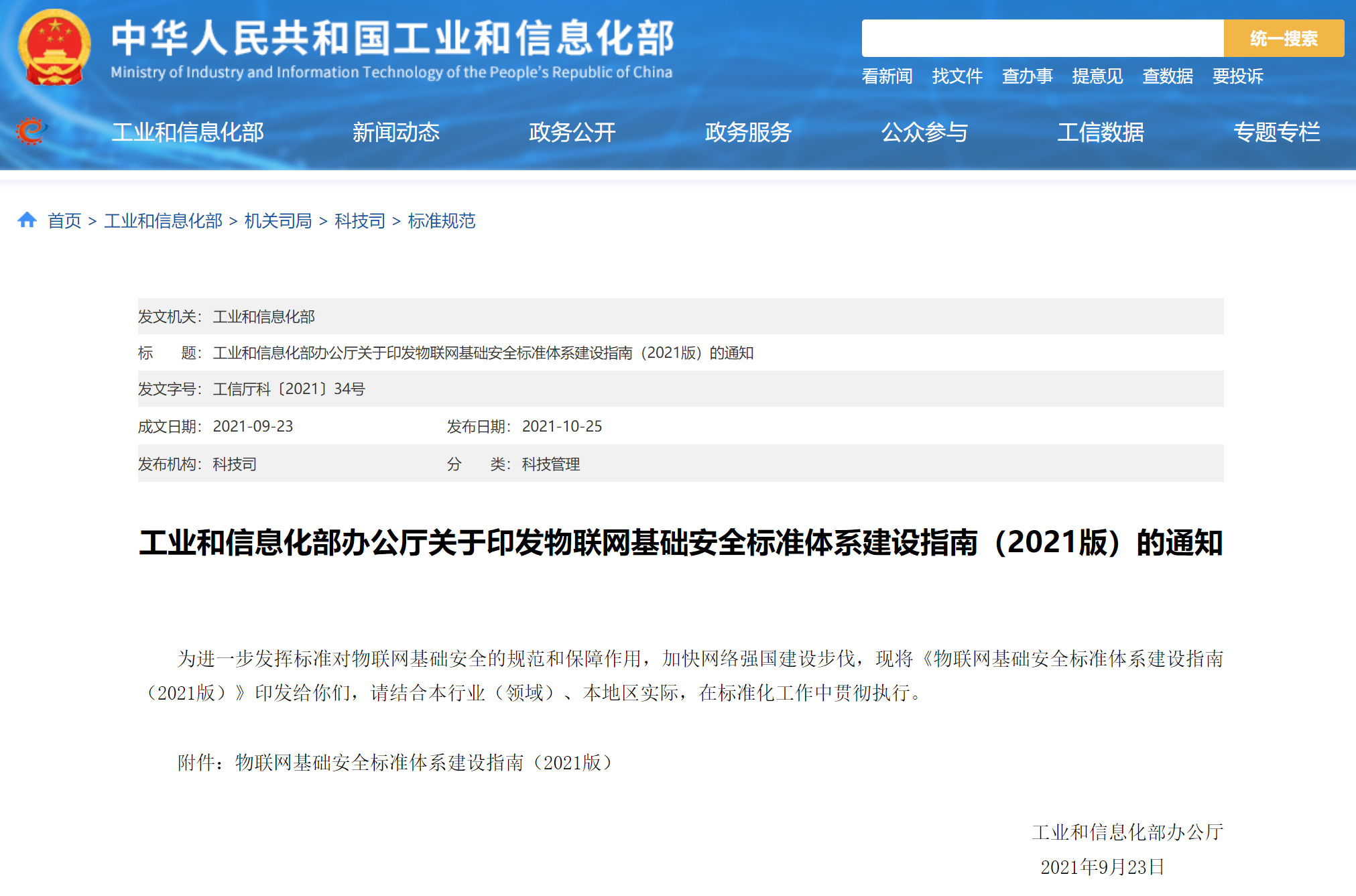Select the 新闻动态 navigation item
The height and width of the screenshot is (896, 1356).
[396, 132]
